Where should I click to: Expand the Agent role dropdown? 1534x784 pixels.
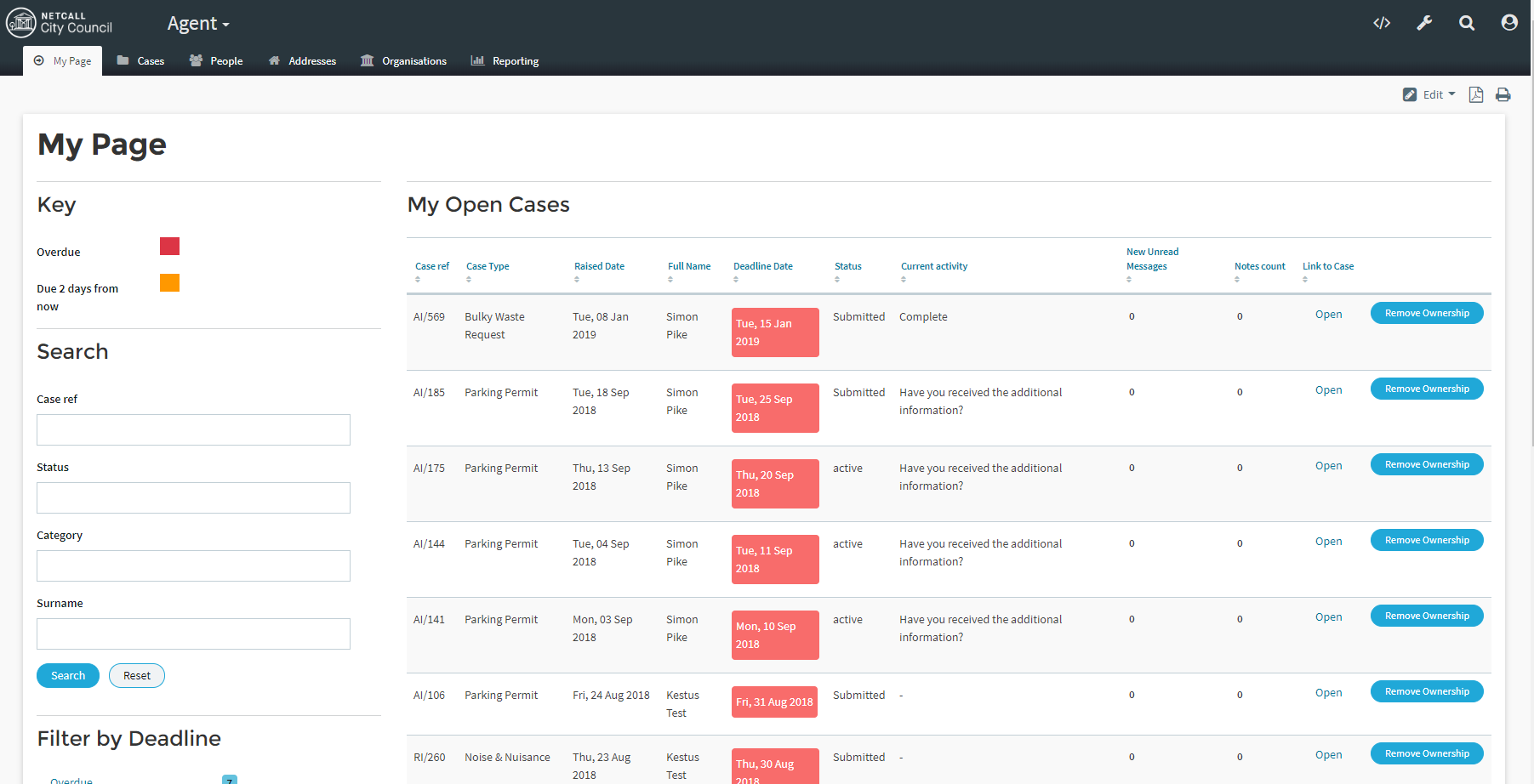198,24
